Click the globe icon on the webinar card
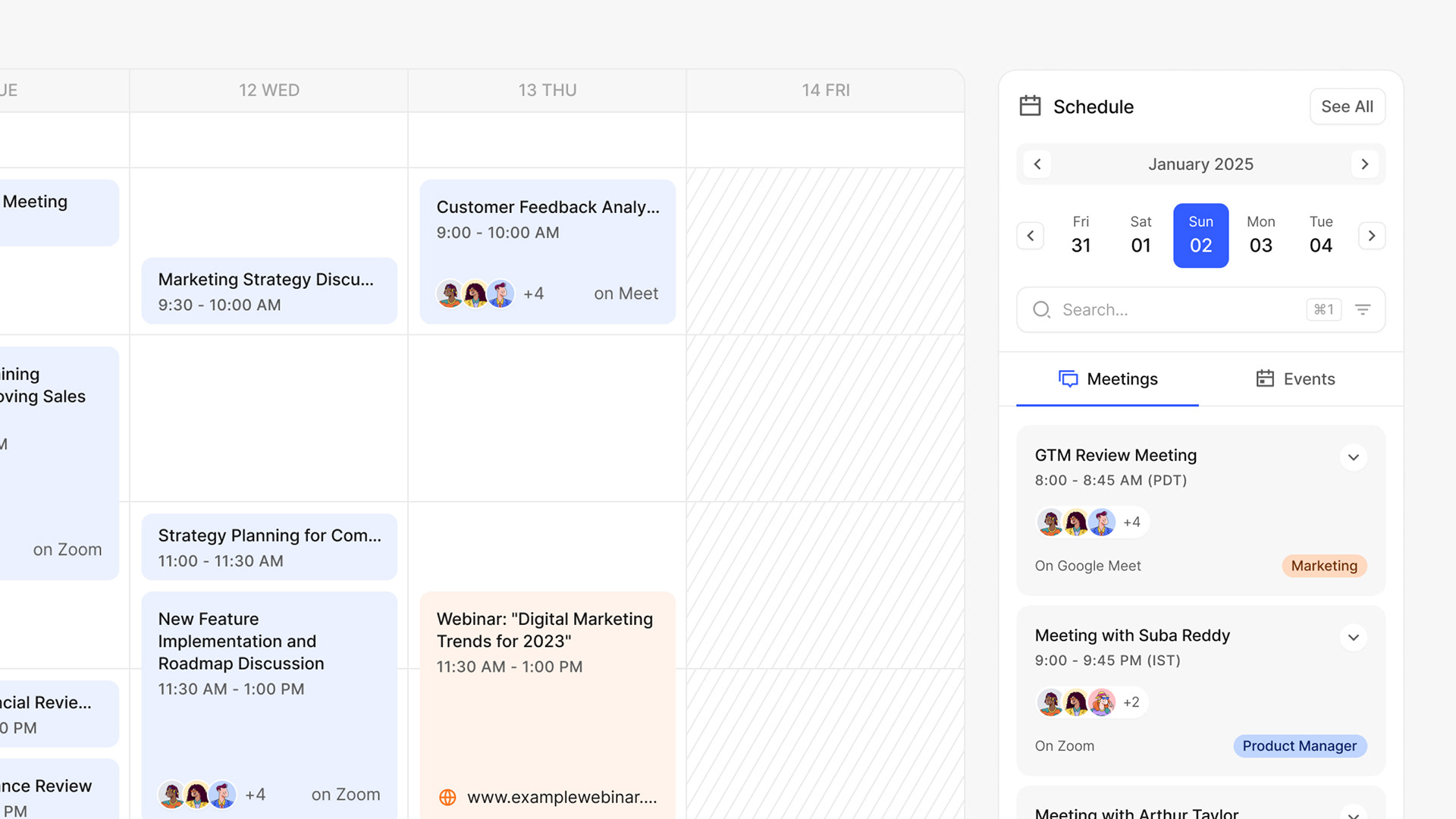 click(x=447, y=797)
